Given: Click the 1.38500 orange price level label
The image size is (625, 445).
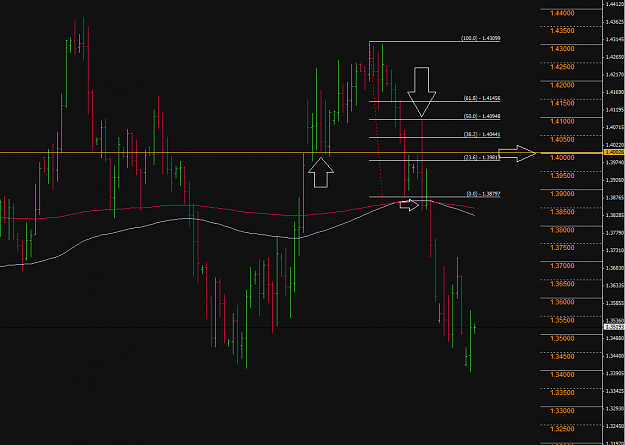Looking at the screenshot, I should click(x=562, y=212).
